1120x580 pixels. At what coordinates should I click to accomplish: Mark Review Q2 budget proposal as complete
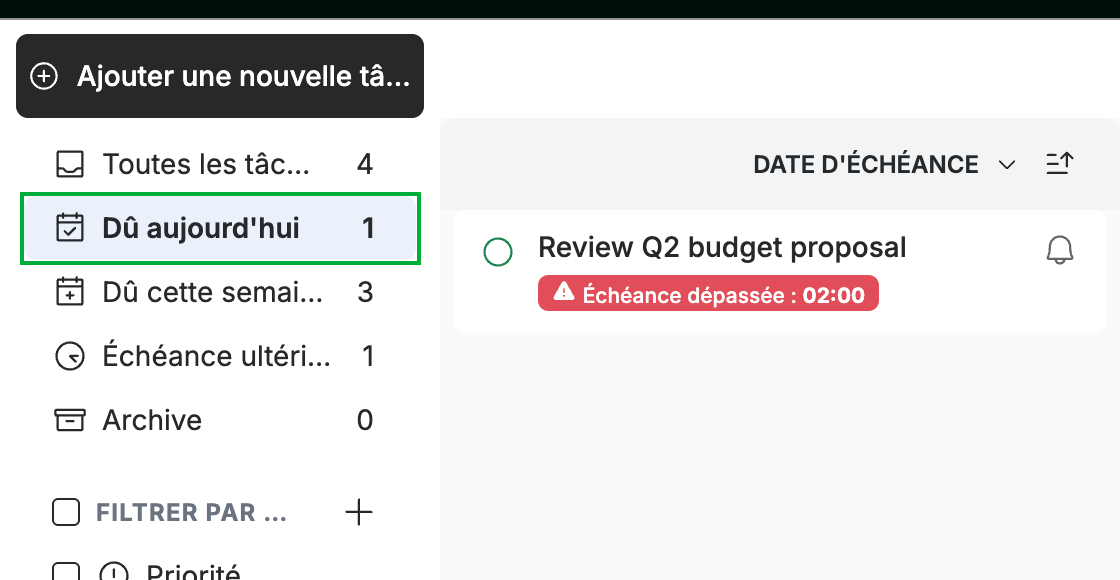coord(498,252)
